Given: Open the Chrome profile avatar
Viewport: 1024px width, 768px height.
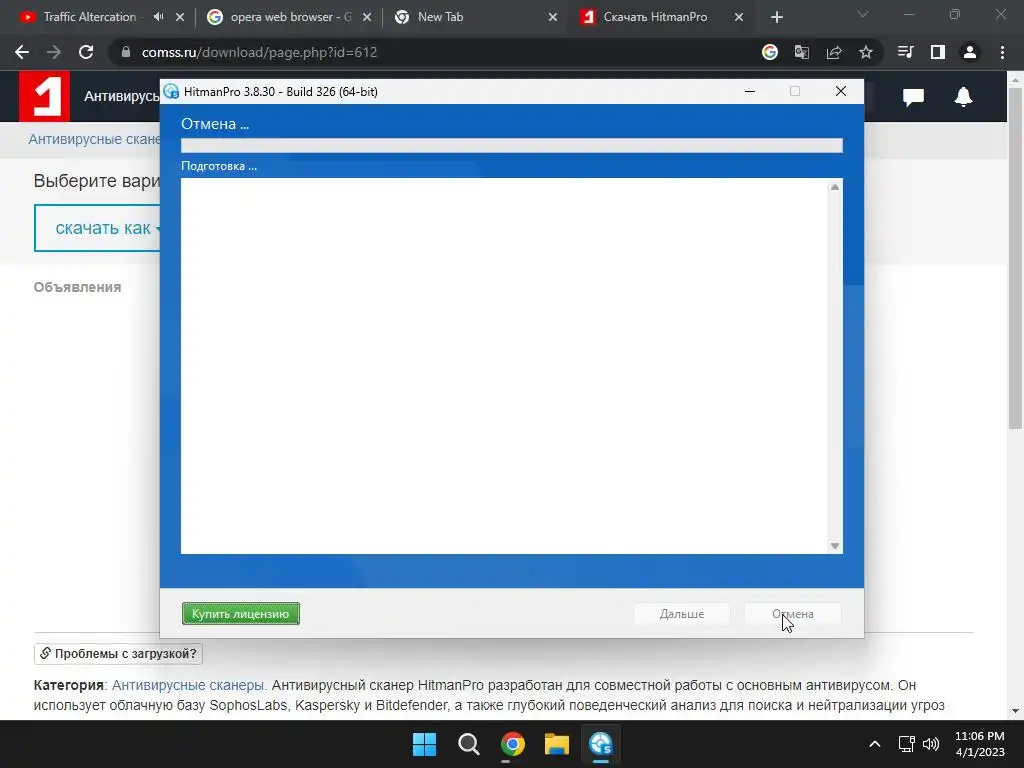Looking at the screenshot, I should [x=970, y=52].
